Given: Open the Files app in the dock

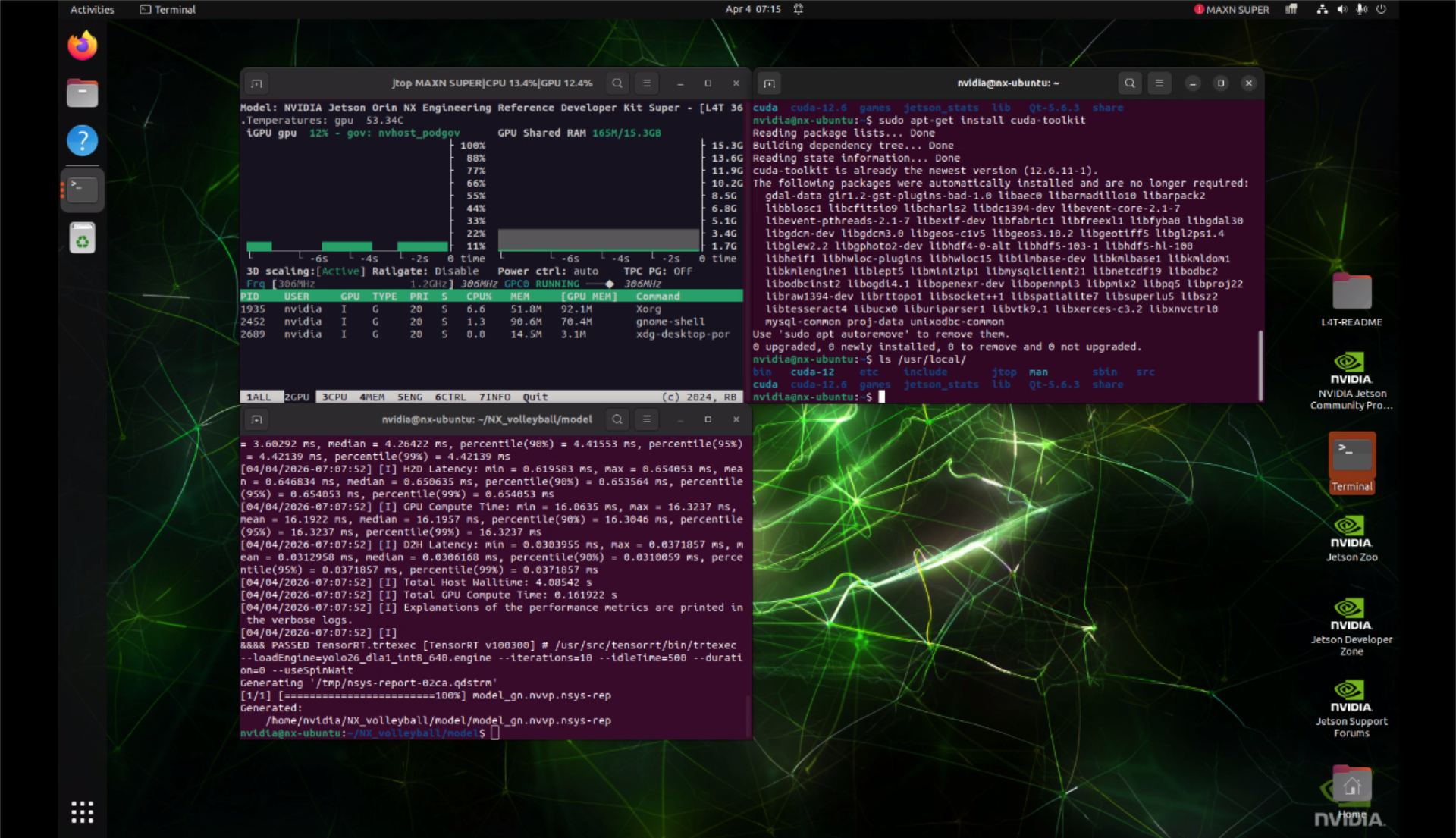Looking at the screenshot, I should pyautogui.click(x=83, y=93).
